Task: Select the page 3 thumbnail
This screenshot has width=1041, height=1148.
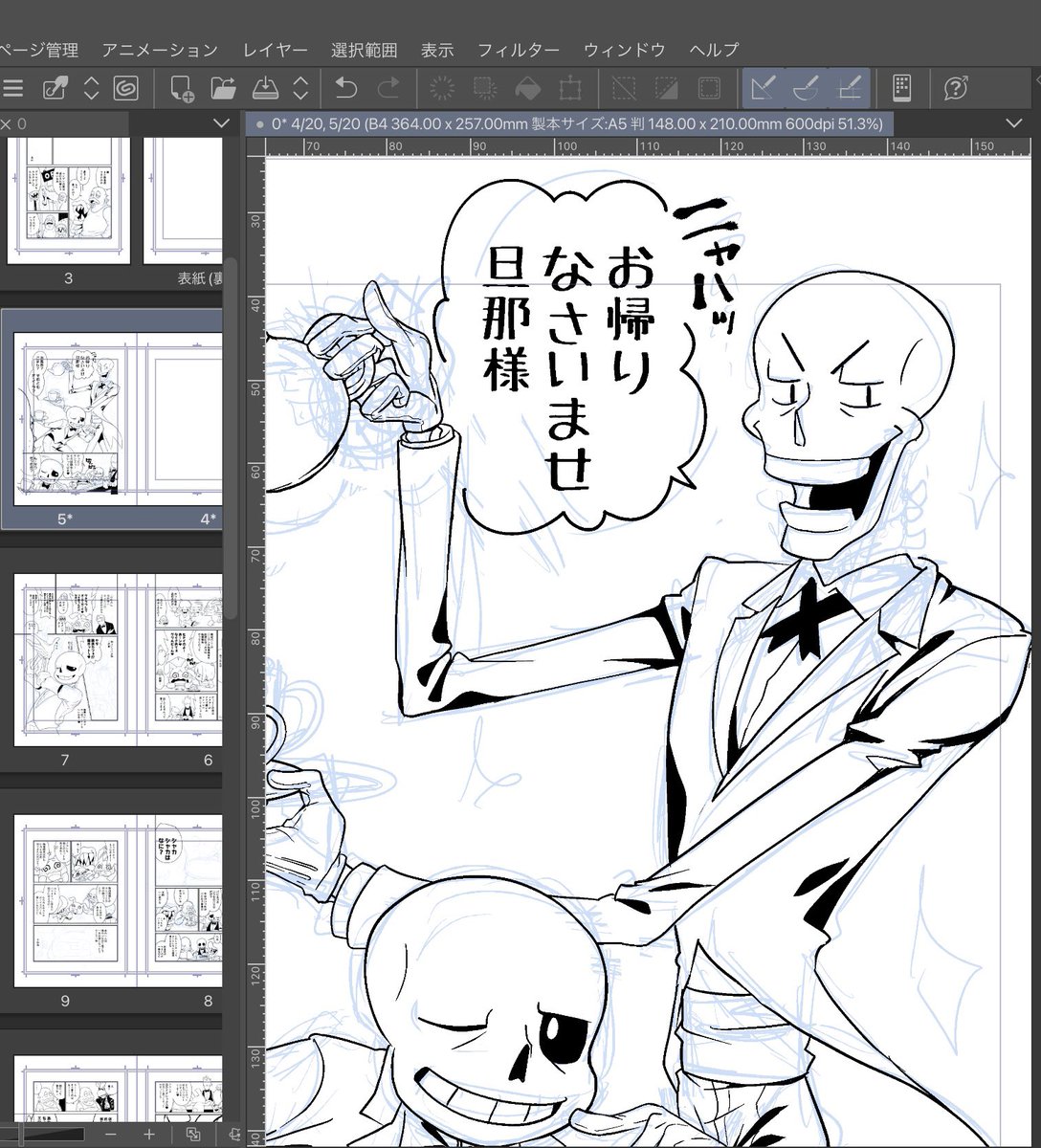Action: [68, 201]
